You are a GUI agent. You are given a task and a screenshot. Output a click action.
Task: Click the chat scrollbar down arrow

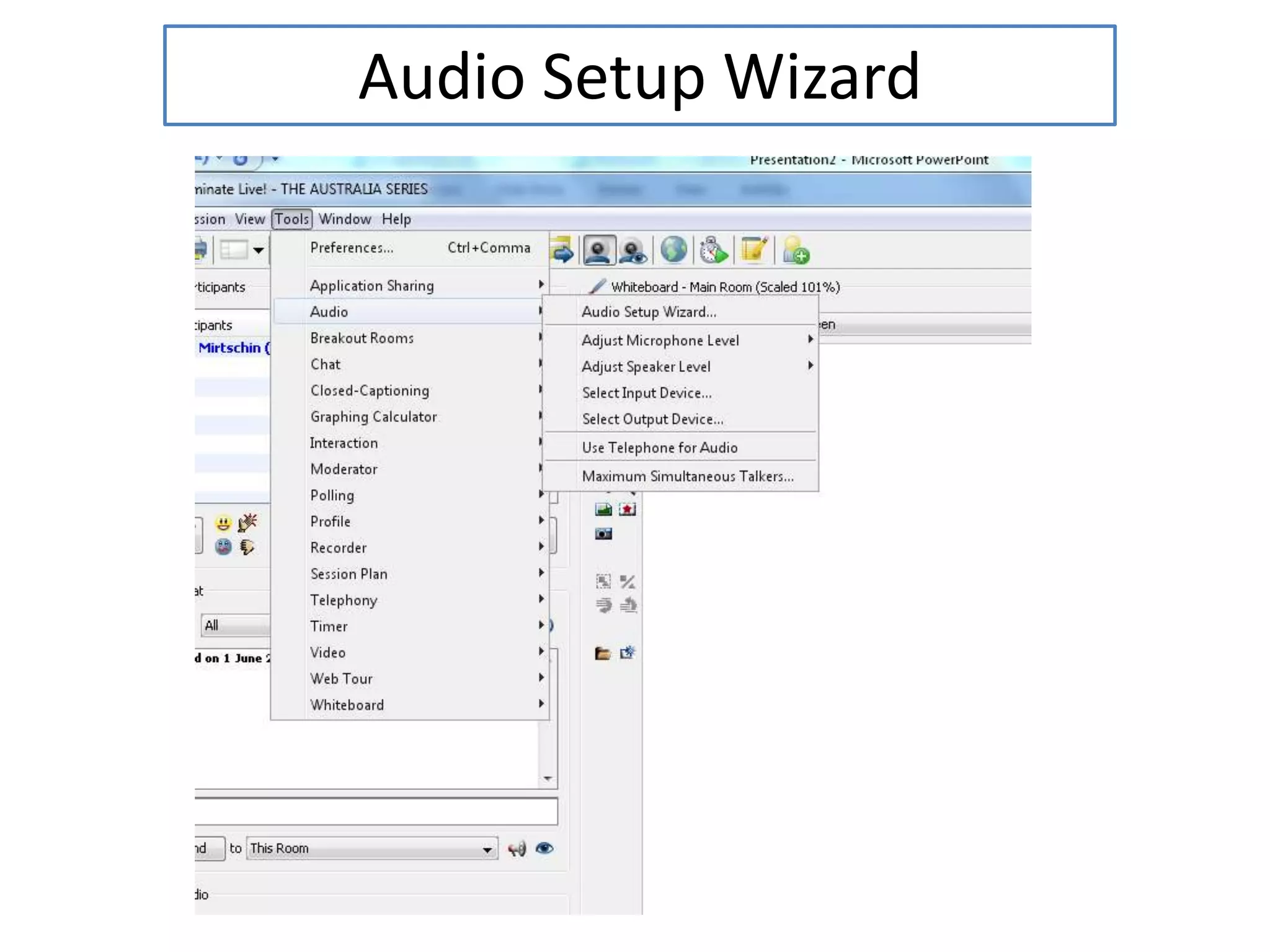coord(548,778)
